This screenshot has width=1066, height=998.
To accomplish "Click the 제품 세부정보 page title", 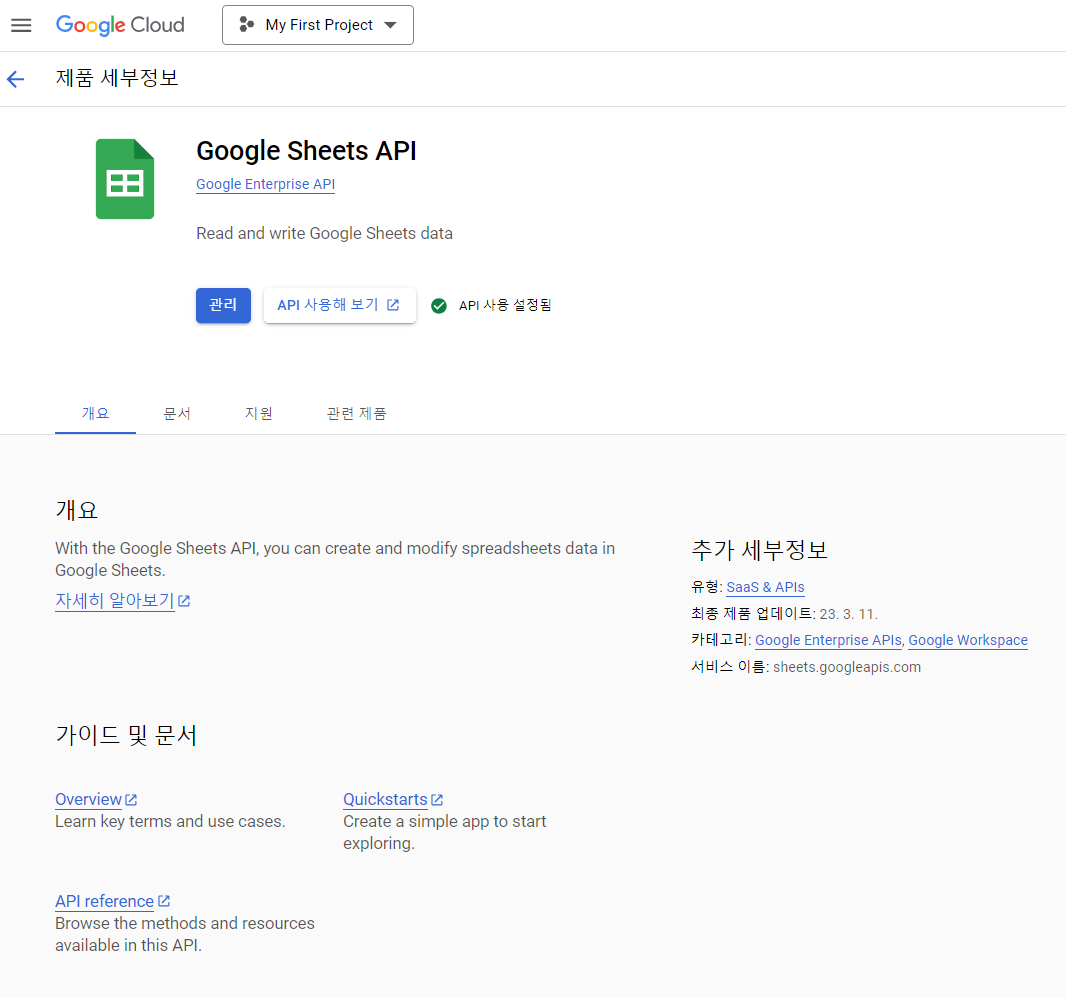I will 117,78.
